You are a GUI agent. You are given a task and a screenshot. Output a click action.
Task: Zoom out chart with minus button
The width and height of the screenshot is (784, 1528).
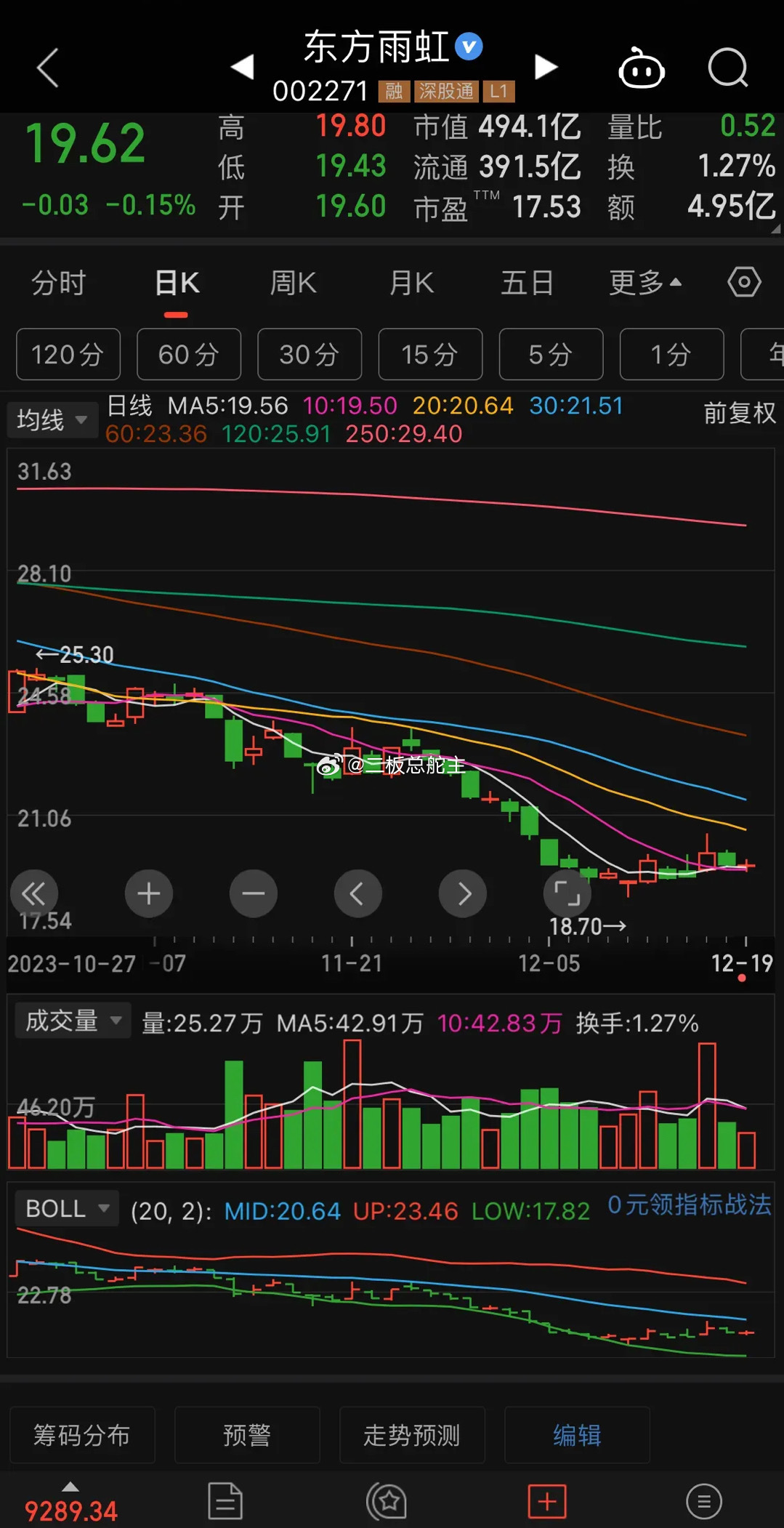pyautogui.click(x=254, y=893)
